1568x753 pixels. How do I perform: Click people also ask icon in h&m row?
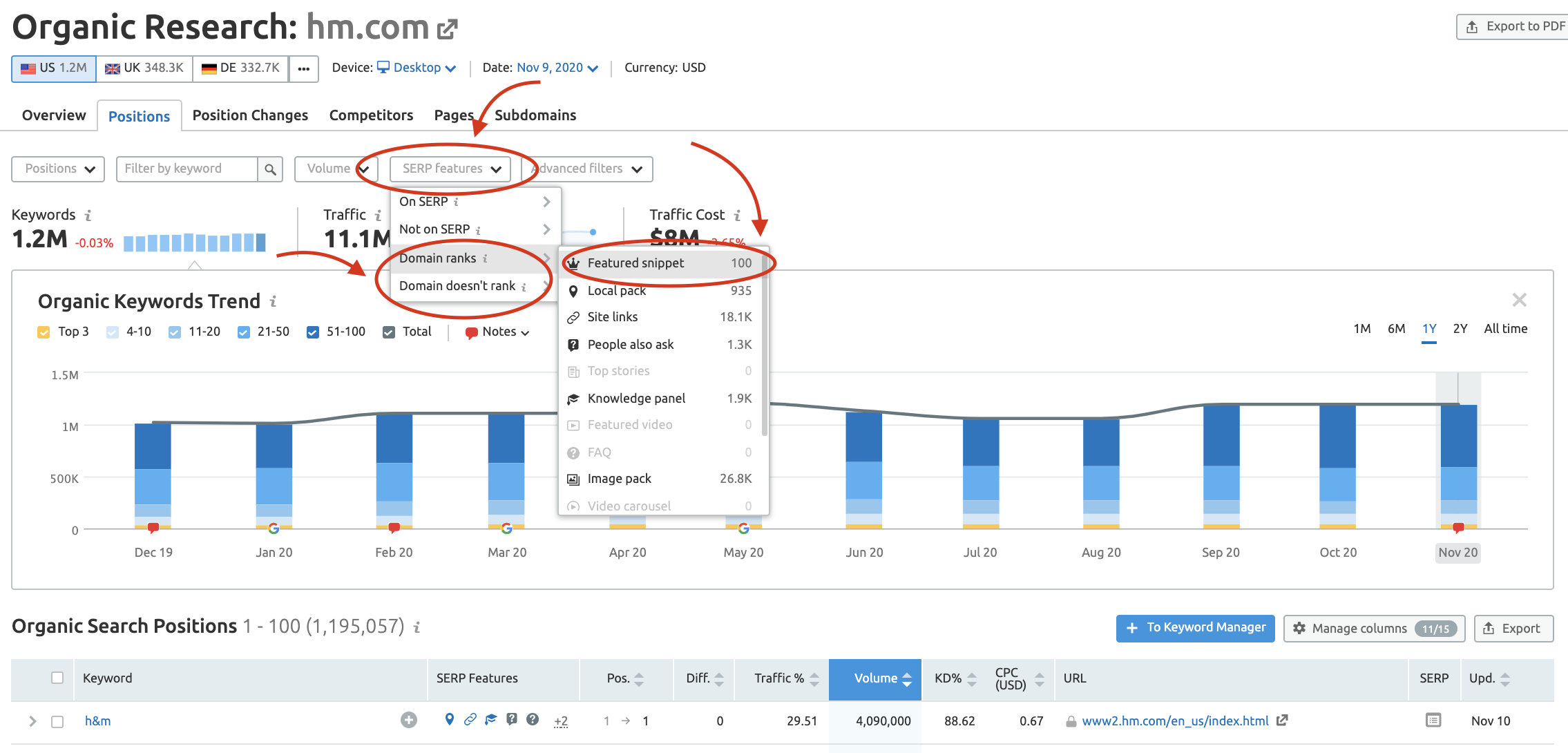[512, 720]
